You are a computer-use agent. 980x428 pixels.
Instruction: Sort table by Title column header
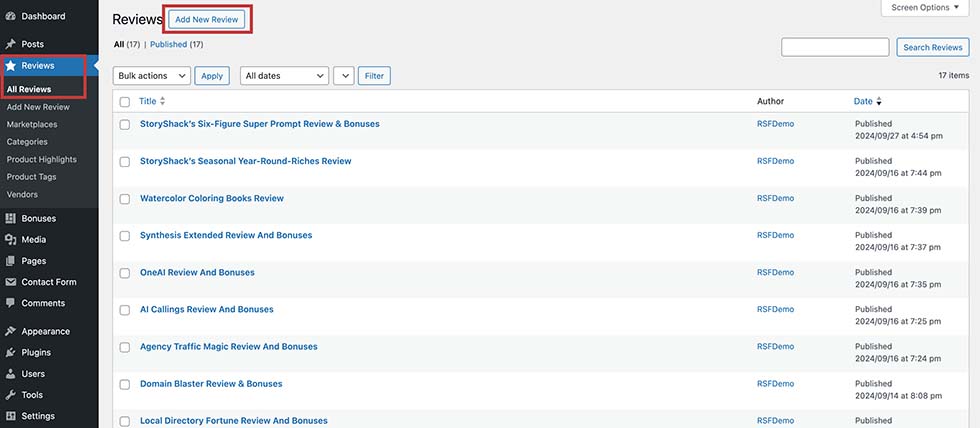tap(148, 101)
